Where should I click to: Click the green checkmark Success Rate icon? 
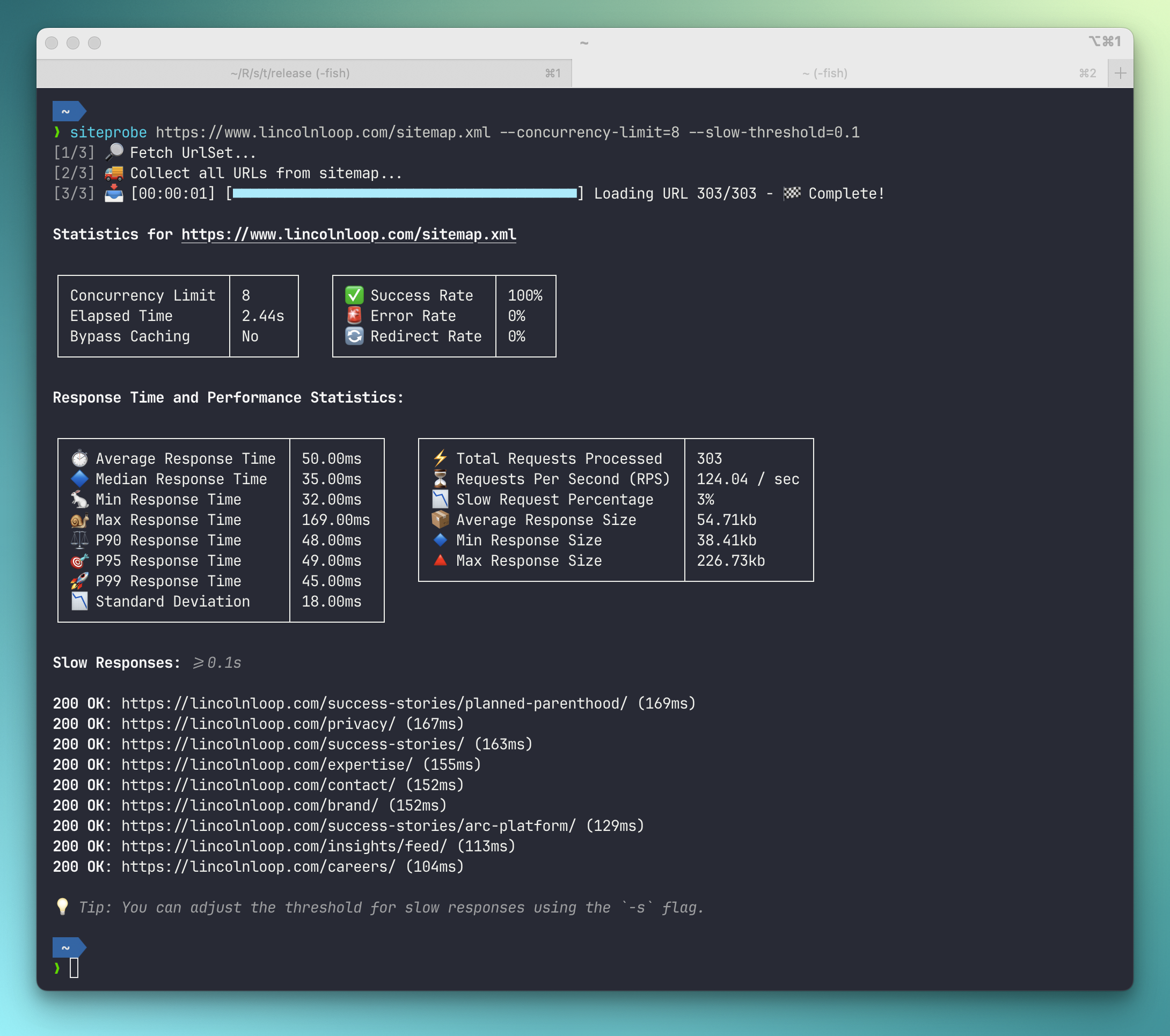(x=354, y=295)
